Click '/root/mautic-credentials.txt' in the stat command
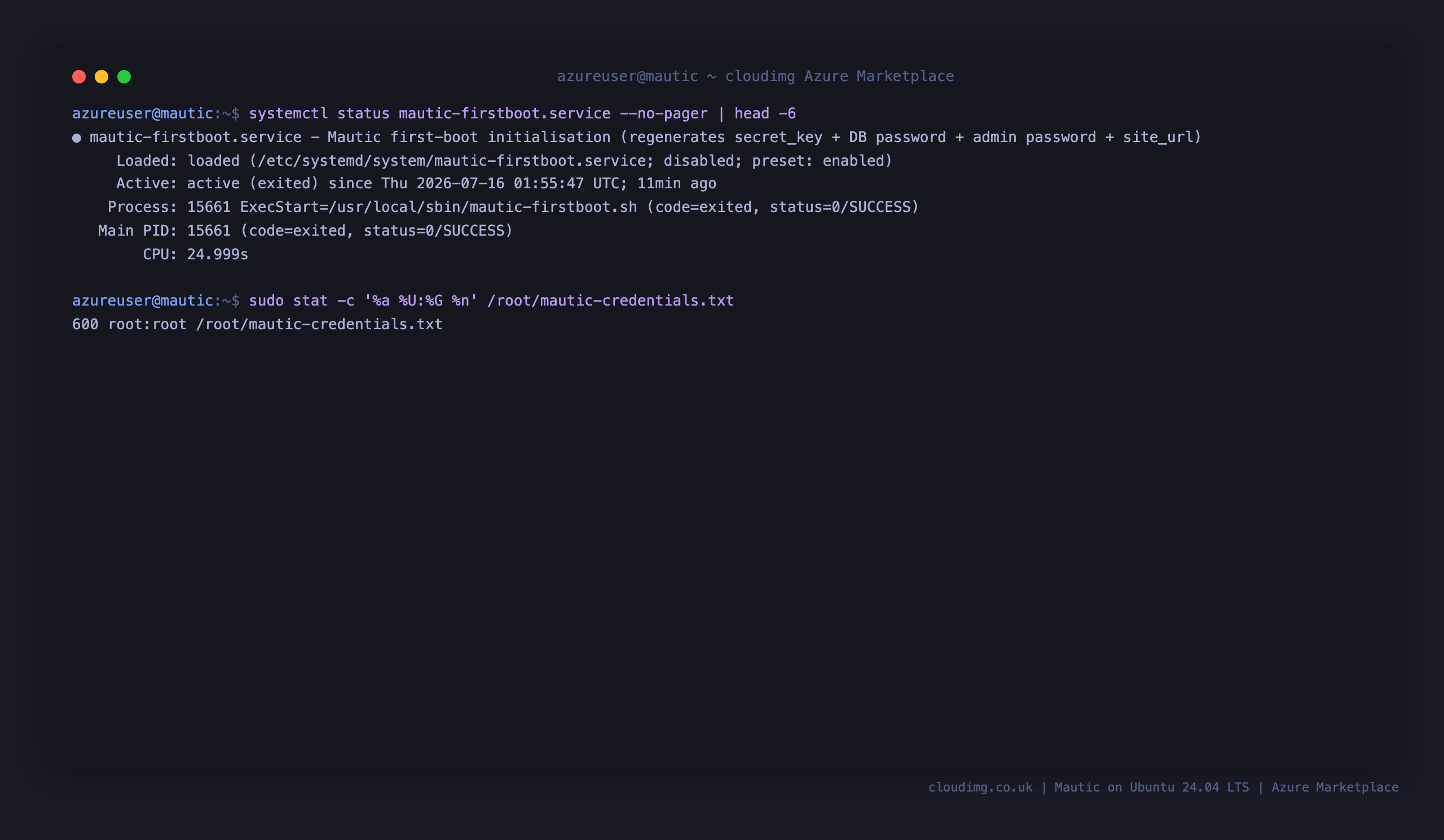This screenshot has width=1444, height=840. (x=610, y=300)
